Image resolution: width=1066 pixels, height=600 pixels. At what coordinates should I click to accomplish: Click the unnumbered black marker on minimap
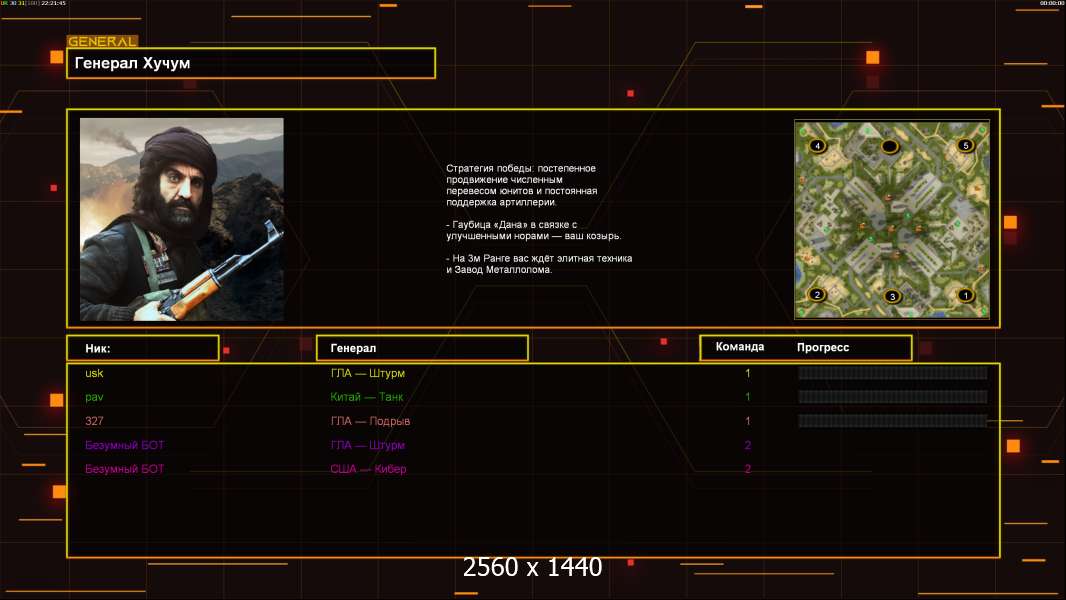[890, 146]
